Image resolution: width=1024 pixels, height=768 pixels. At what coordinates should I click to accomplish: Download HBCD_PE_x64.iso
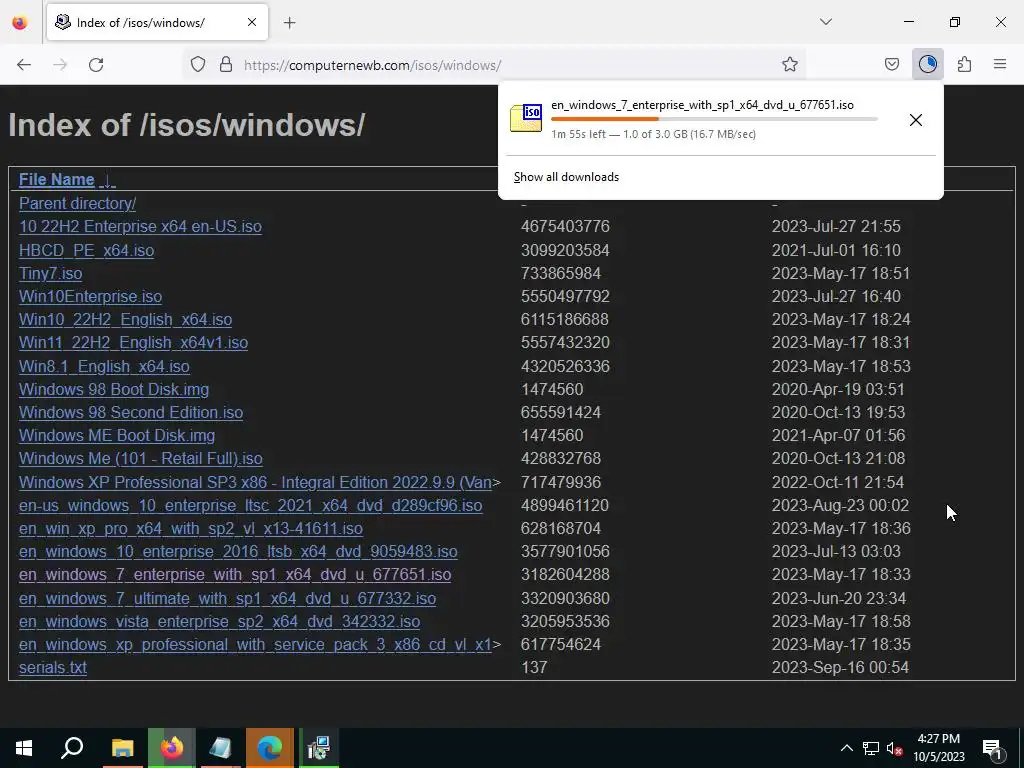[86, 250]
